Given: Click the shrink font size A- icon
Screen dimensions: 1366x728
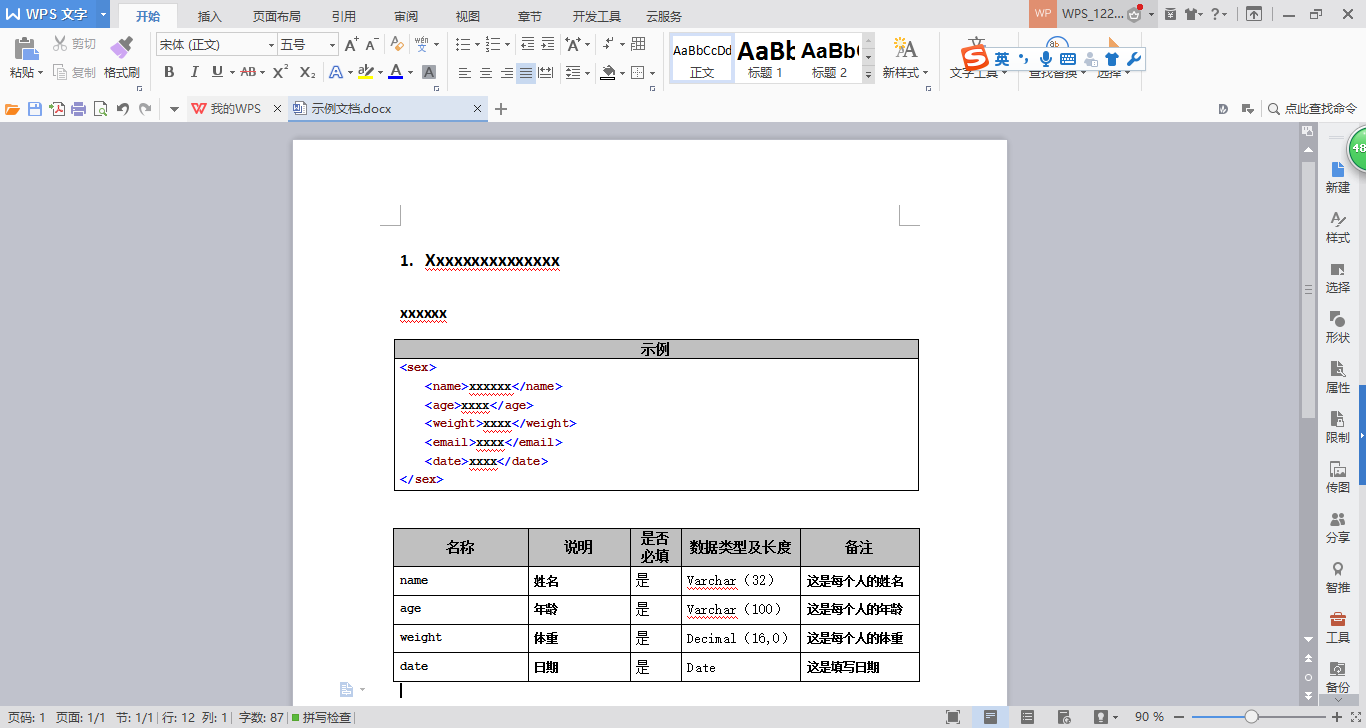Looking at the screenshot, I should (372, 44).
